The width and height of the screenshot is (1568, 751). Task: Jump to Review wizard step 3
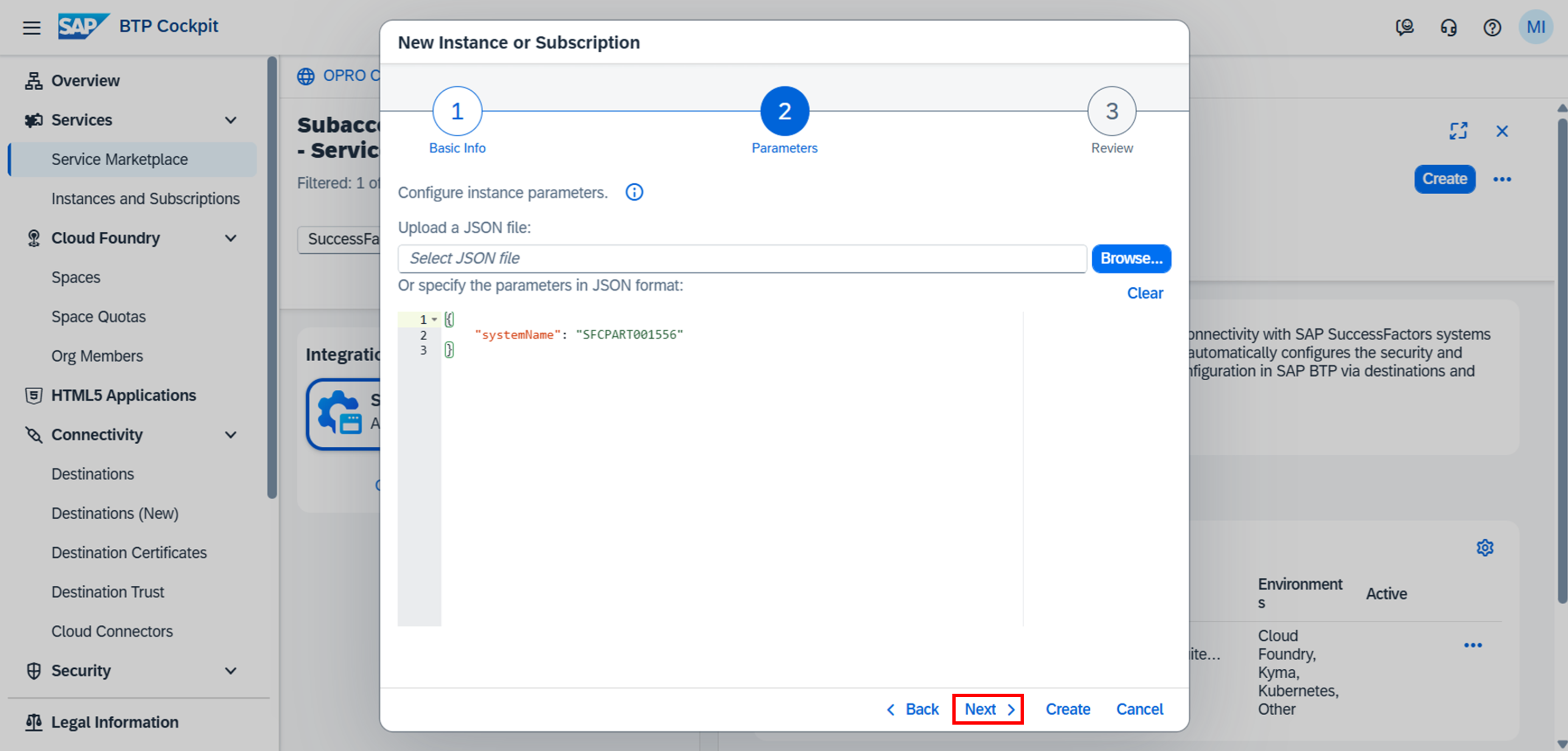[1112, 111]
